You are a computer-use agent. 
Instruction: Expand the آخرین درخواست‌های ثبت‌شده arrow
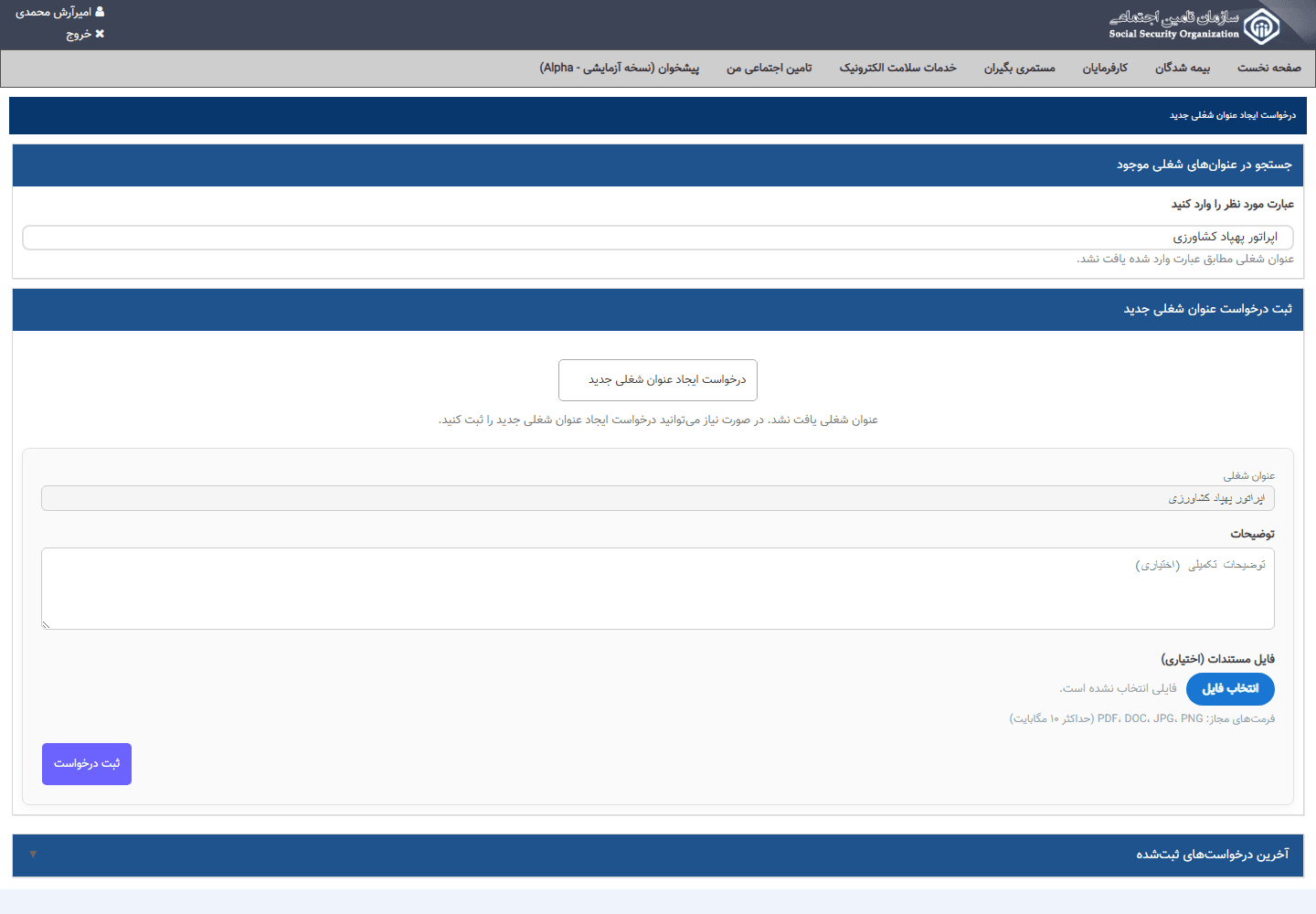click(33, 855)
